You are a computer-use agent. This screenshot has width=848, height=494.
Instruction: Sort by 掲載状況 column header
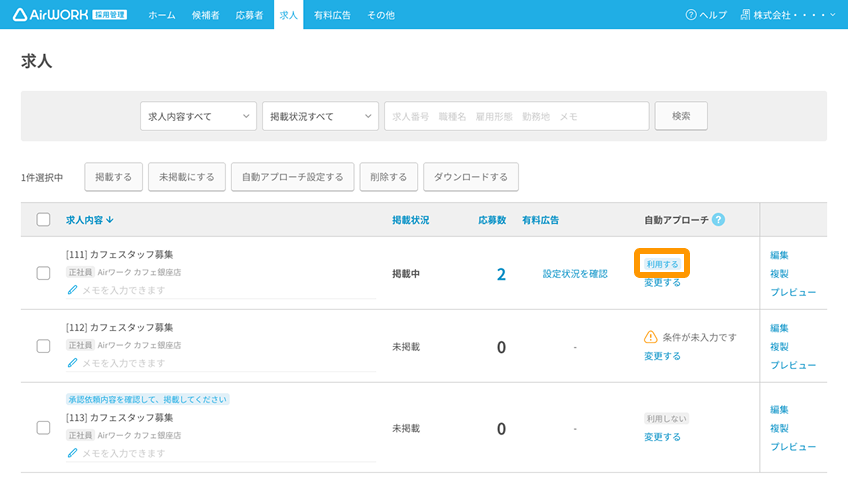click(410, 220)
